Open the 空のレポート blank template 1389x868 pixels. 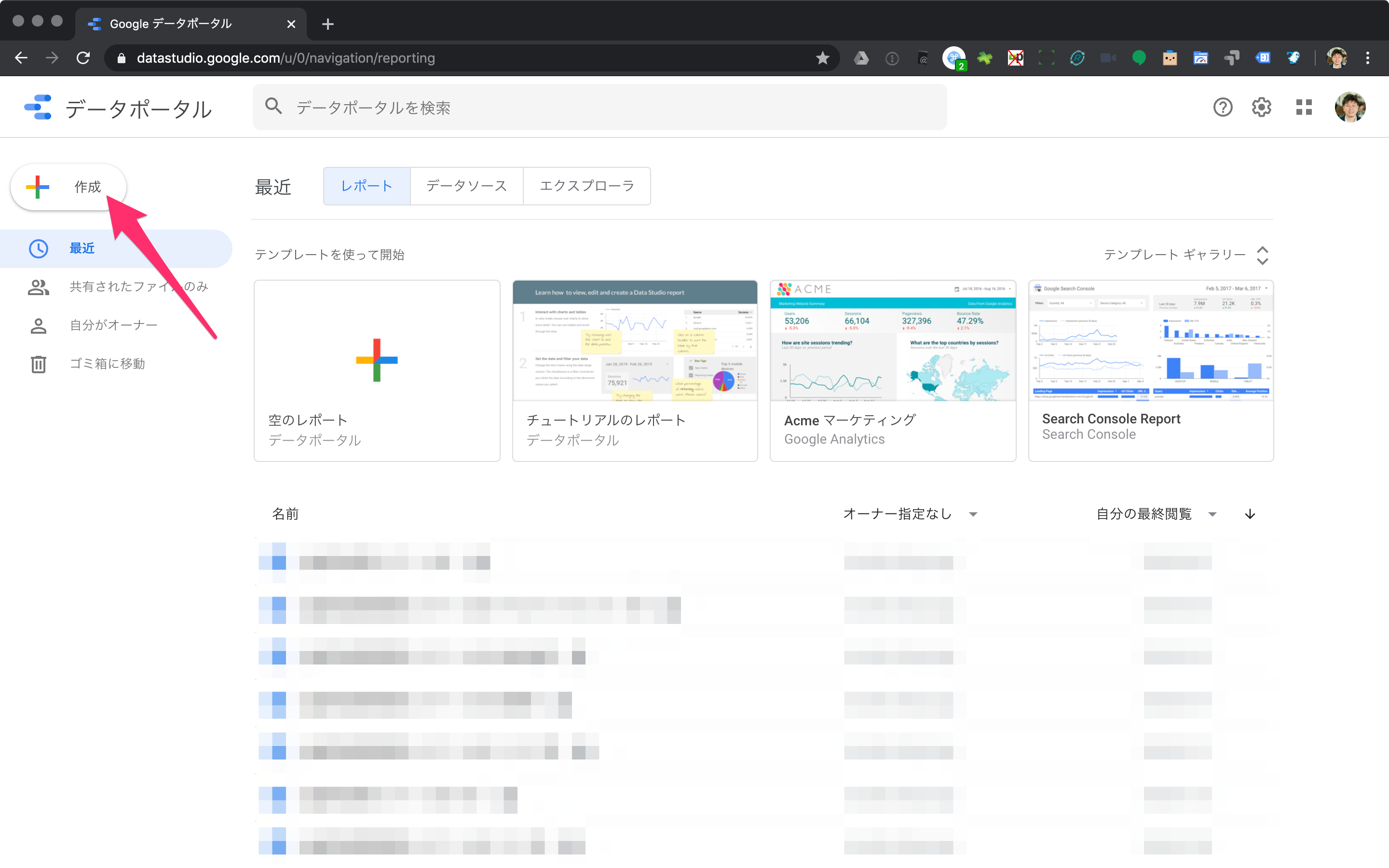coord(377,371)
